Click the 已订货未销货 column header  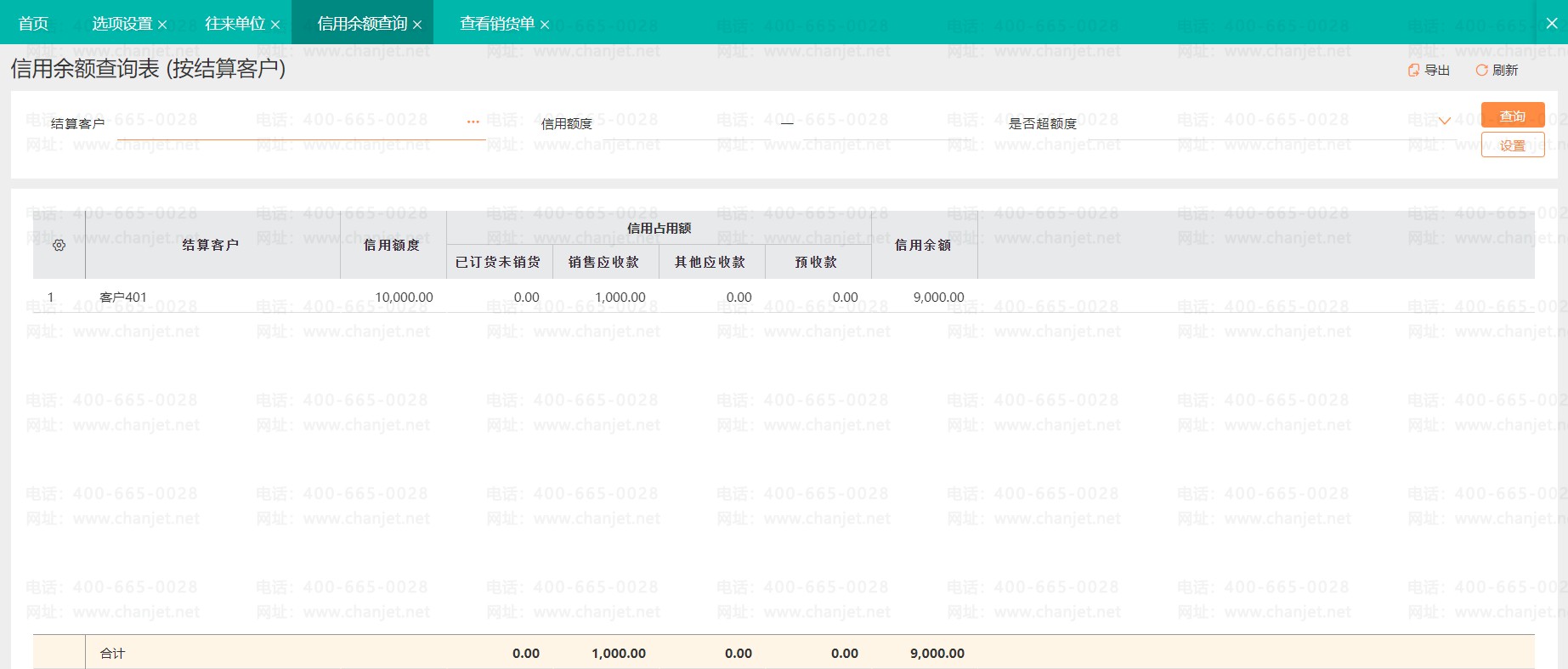click(499, 262)
